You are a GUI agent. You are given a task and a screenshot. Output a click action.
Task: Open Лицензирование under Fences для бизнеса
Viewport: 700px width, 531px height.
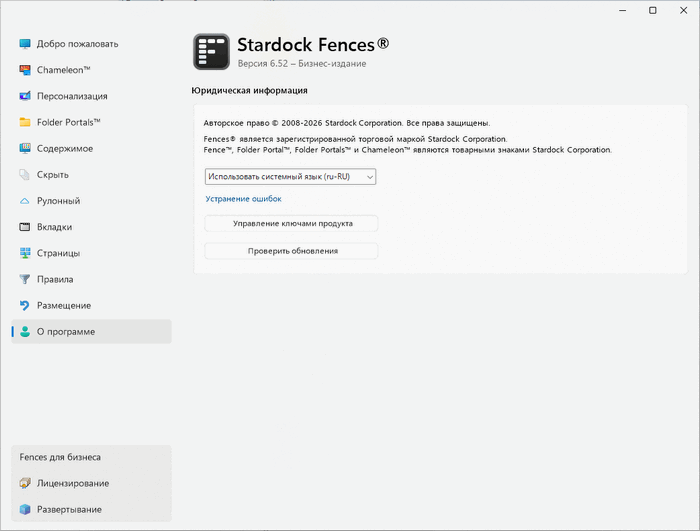[92, 483]
